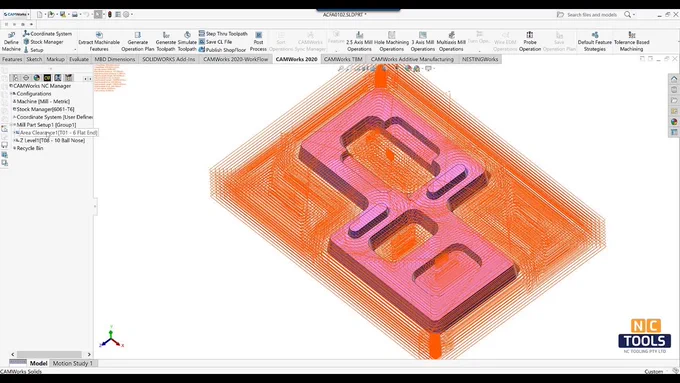Image resolution: width=680 pixels, height=383 pixels.
Task: Switch to the Features ribbon tab
Action: (12, 59)
